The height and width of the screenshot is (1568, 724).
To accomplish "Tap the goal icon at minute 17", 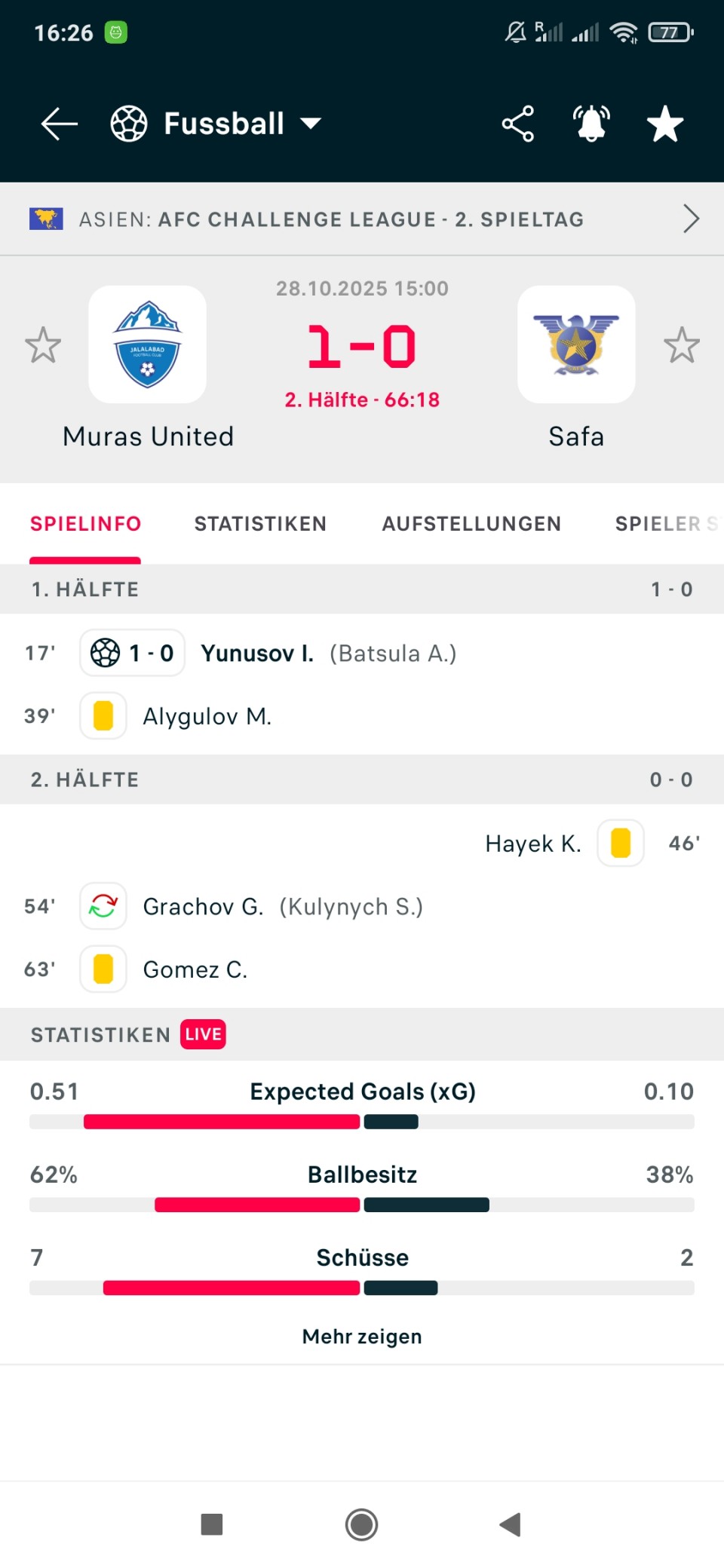I will 106,653.
